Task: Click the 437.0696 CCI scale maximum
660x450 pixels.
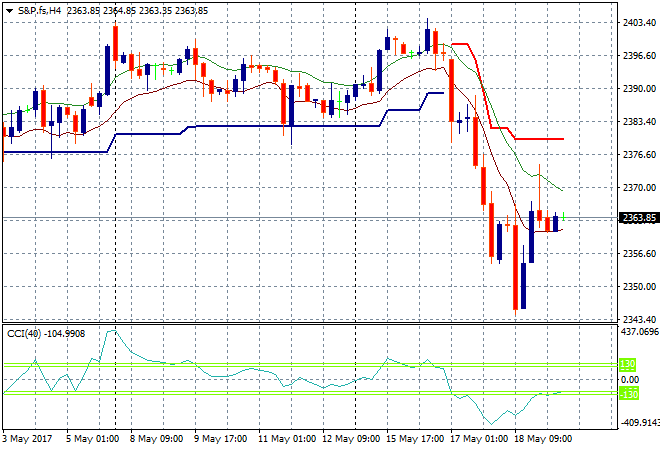Action: coord(640,332)
